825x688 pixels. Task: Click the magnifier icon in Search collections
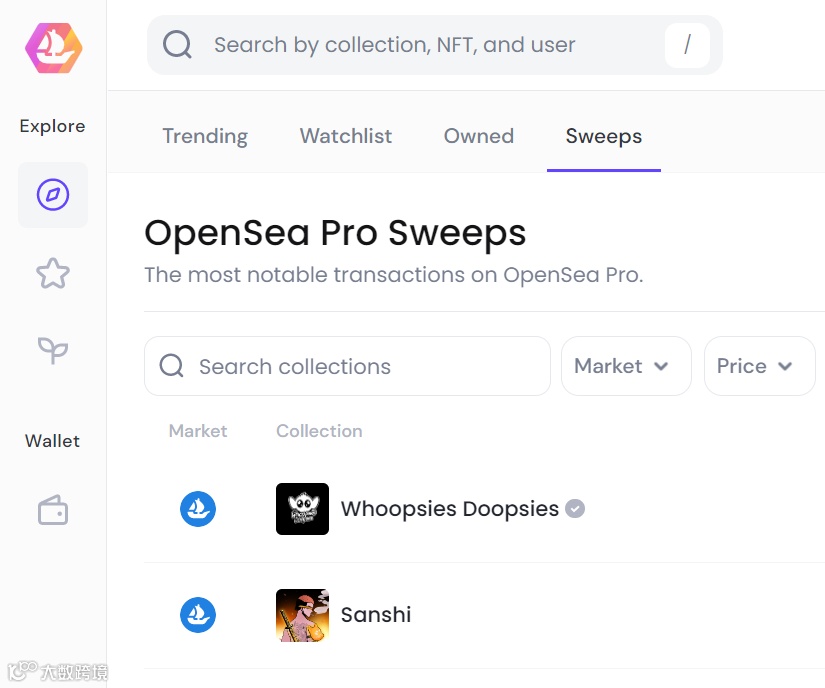pyautogui.click(x=172, y=366)
